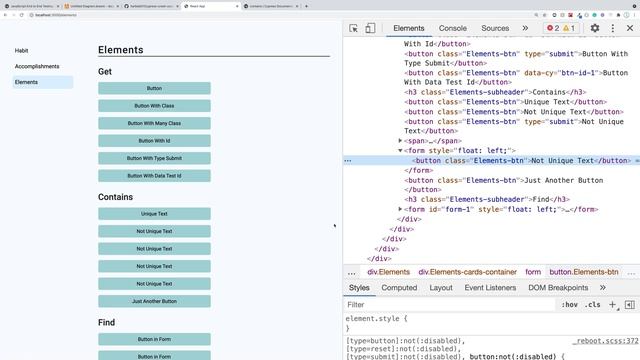Collapse the form style float left node
640x360 pixels.
click(400, 151)
